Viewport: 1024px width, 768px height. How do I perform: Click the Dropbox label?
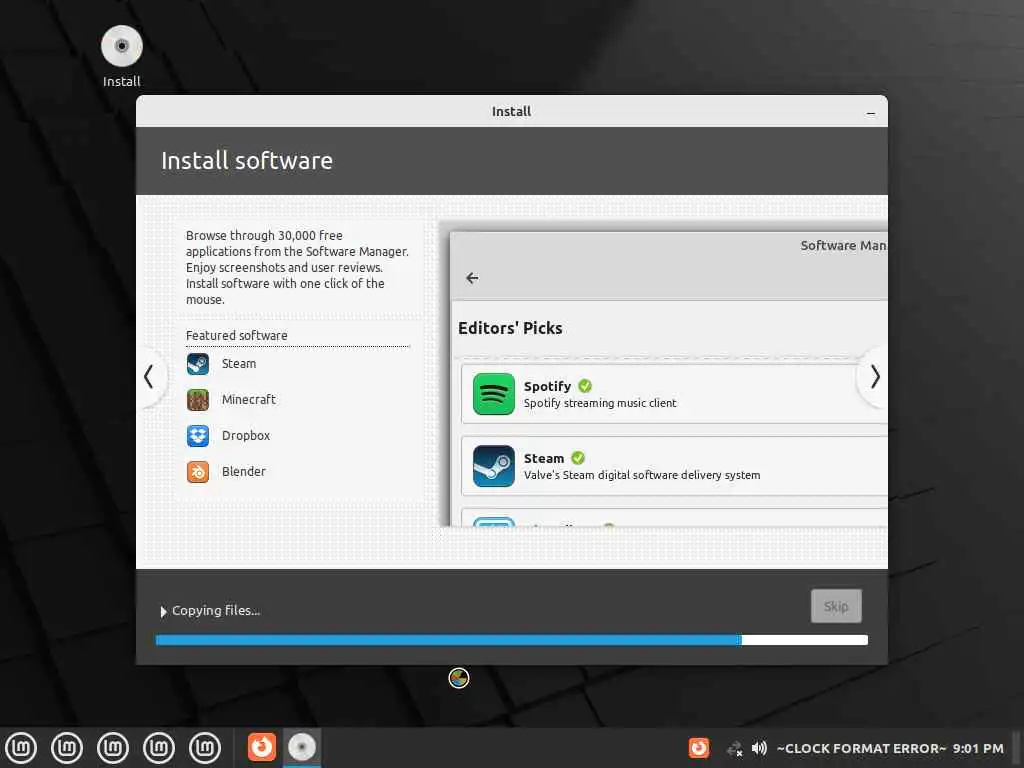click(x=246, y=436)
